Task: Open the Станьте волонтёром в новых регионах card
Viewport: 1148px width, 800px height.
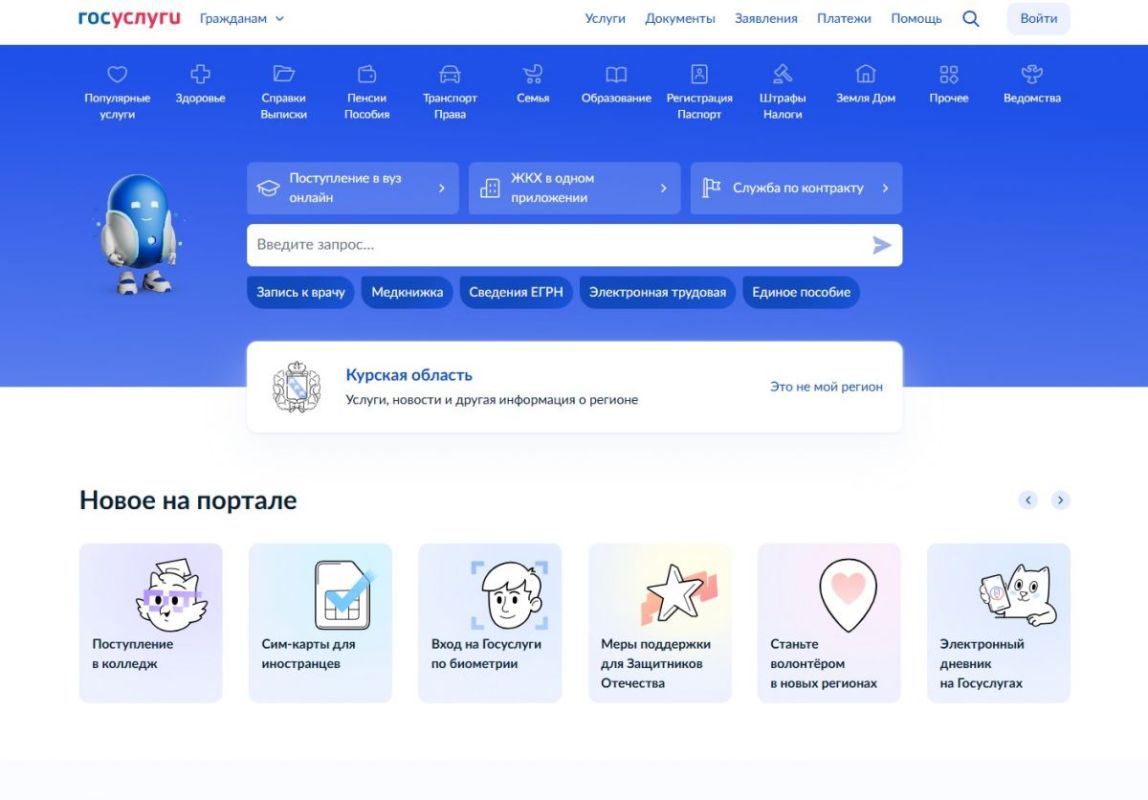Action: point(829,623)
